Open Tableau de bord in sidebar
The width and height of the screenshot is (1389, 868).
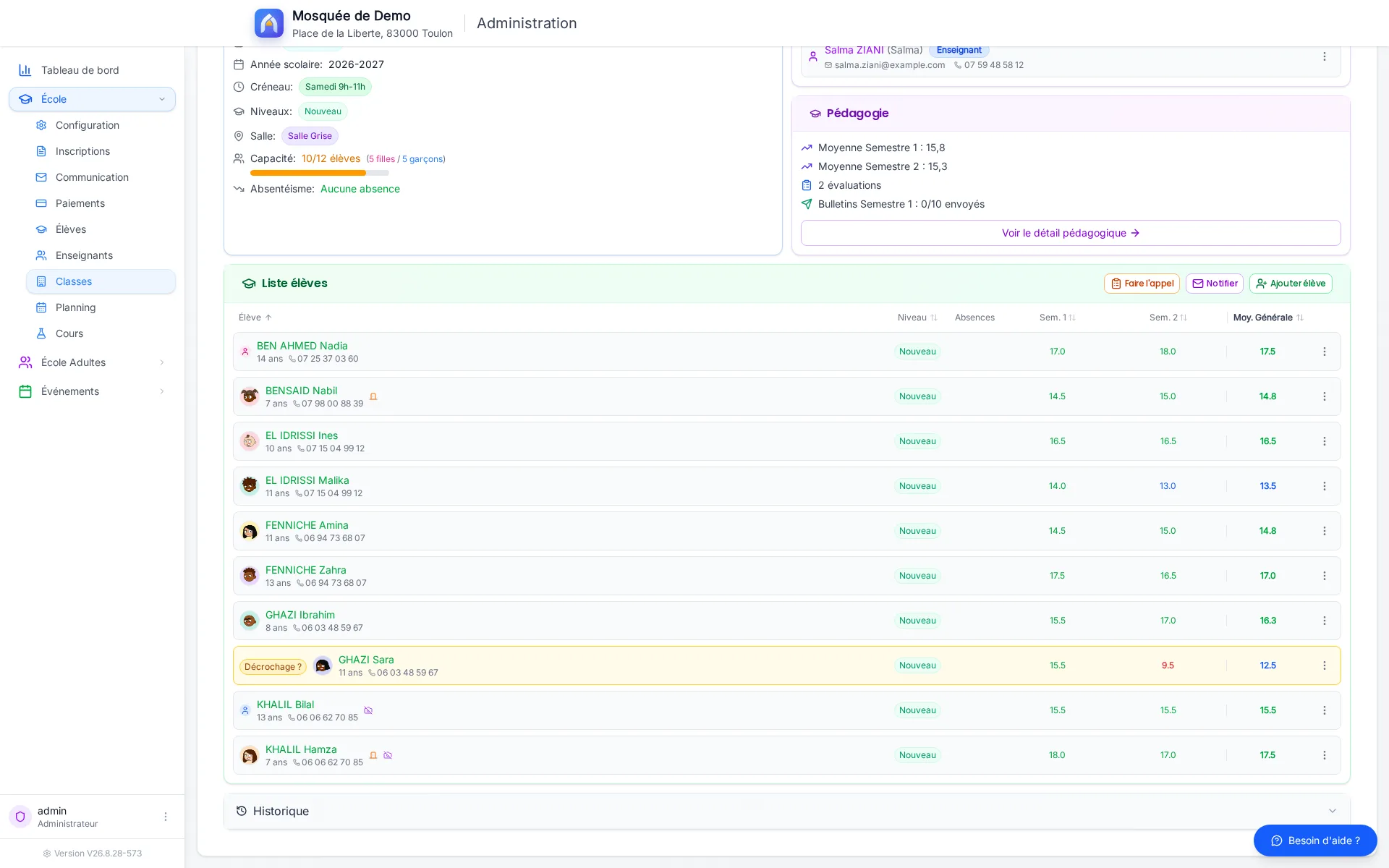coord(92,70)
